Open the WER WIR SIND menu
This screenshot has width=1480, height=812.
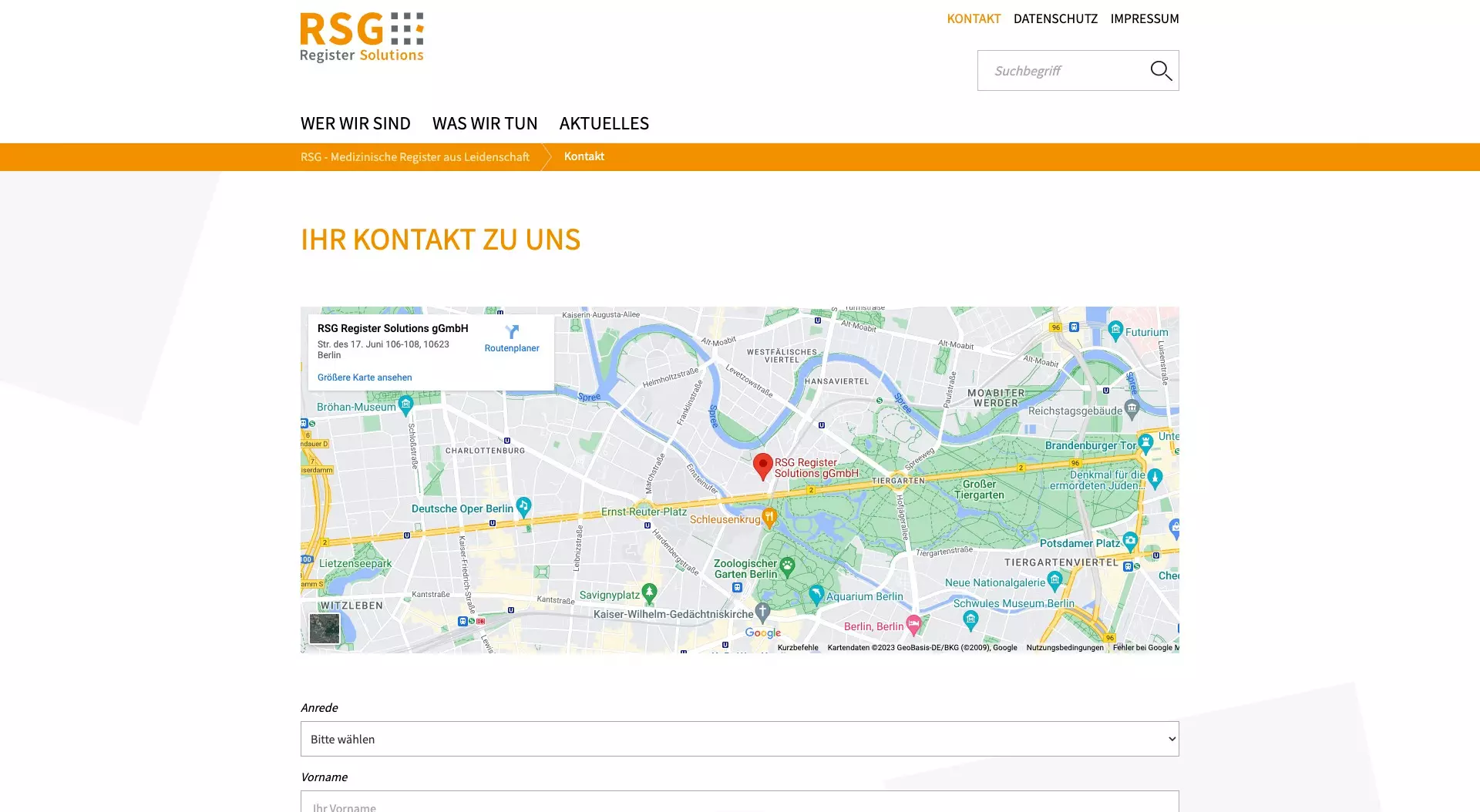[355, 123]
